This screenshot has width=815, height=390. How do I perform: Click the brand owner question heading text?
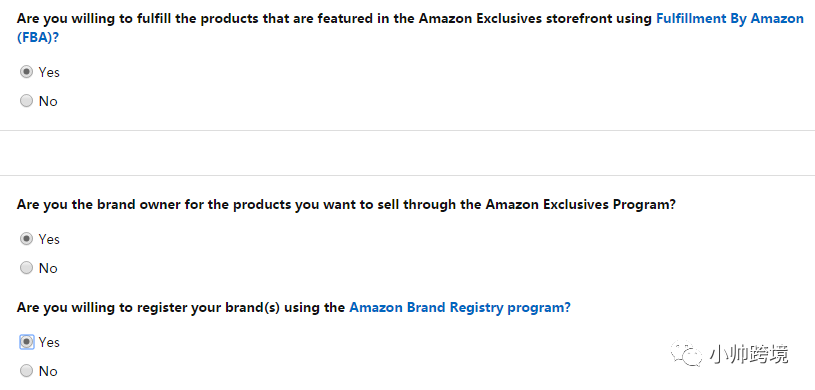click(x=346, y=204)
